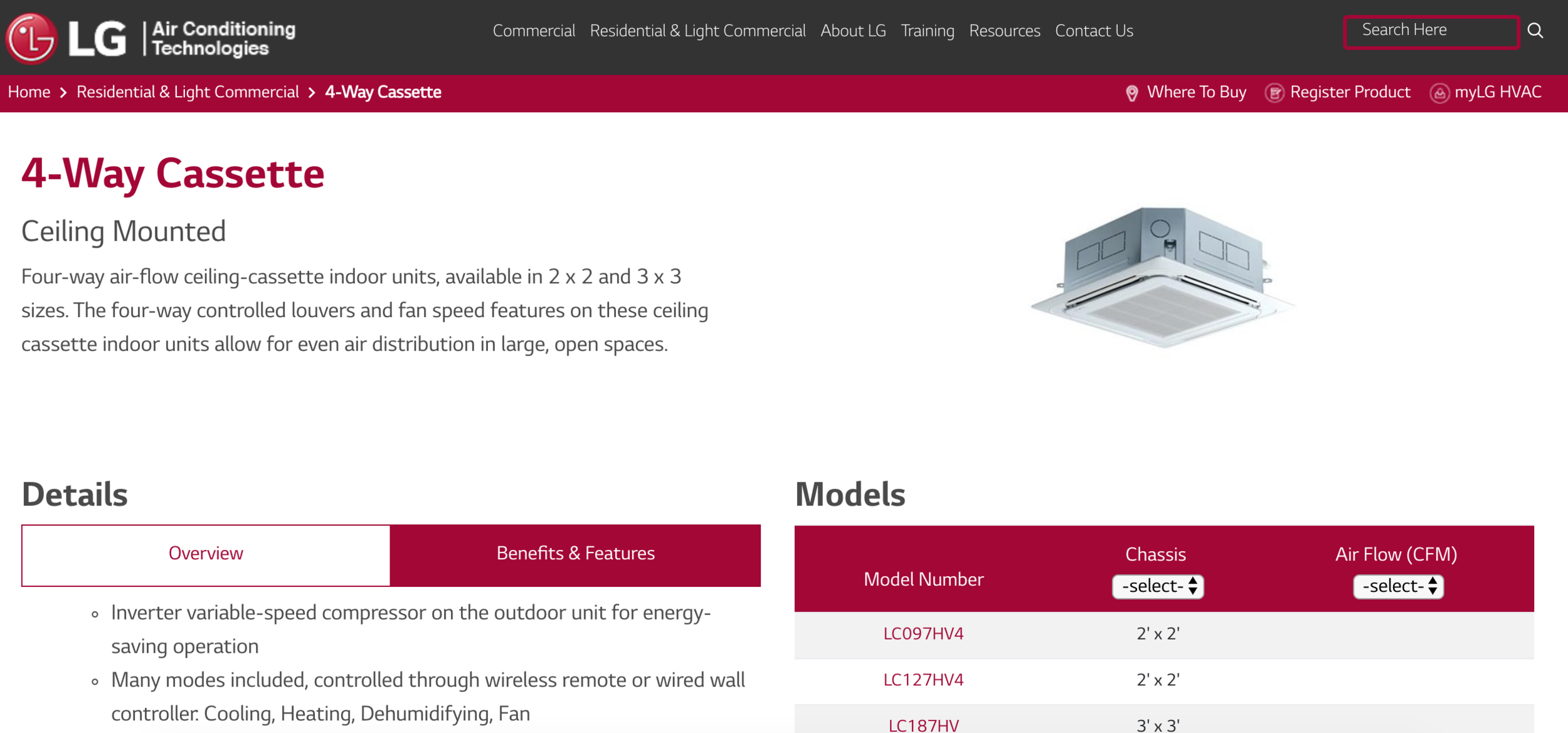
Task: Open the Commercial menu
Action: pyautogui.click(x=534, y=31)
